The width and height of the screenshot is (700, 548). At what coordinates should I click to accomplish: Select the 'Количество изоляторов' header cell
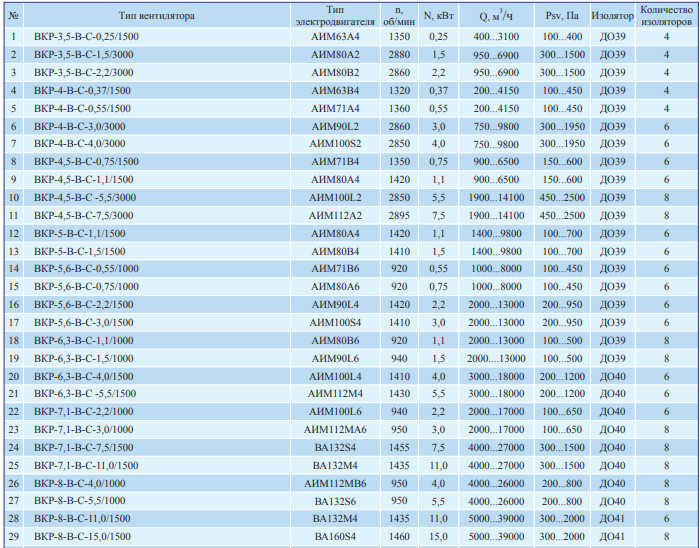coord(665,16)
